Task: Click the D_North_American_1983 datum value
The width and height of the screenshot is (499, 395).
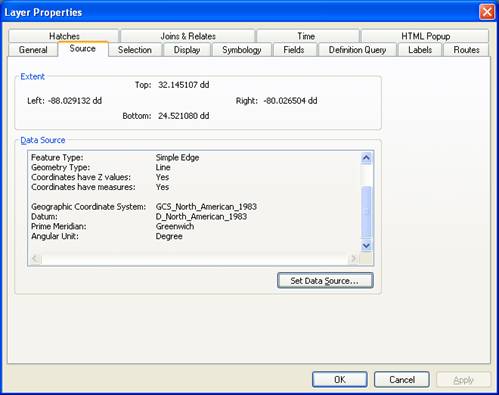Action: 201,217
